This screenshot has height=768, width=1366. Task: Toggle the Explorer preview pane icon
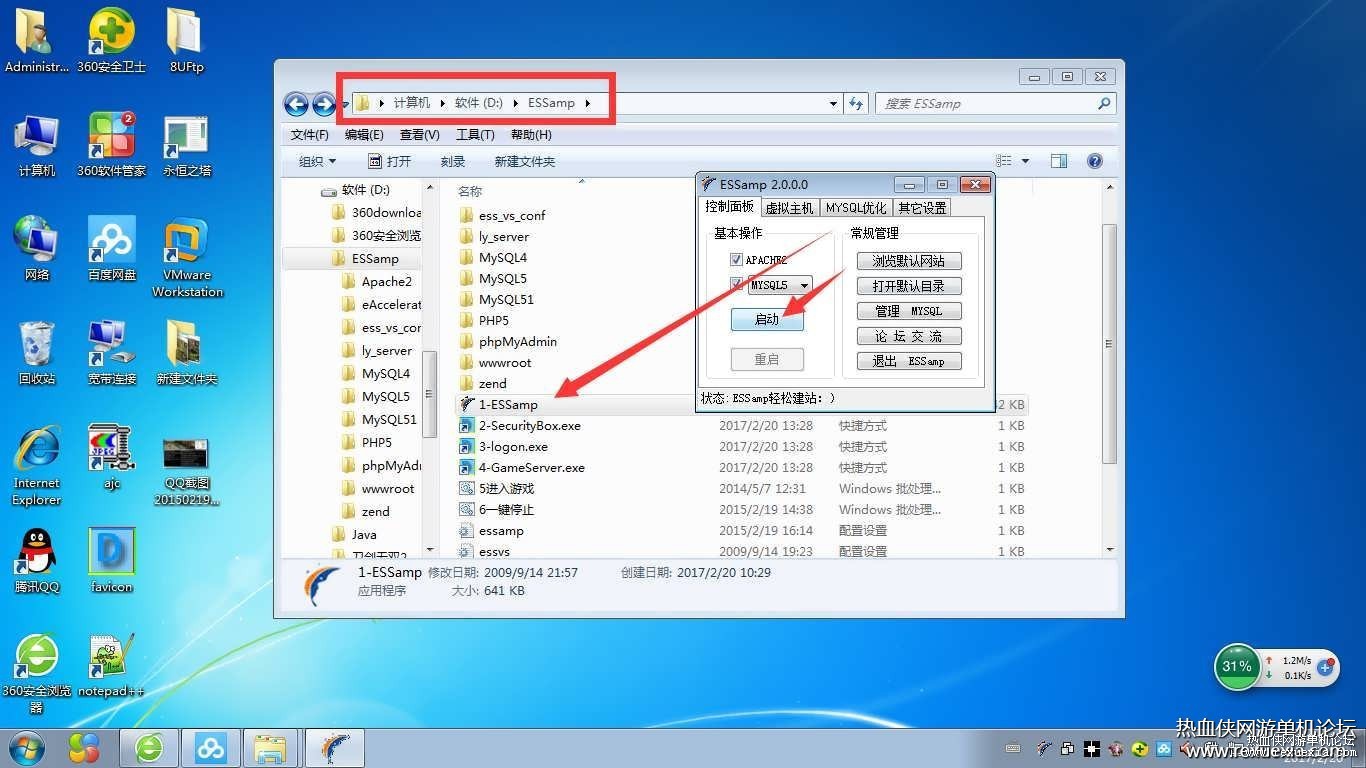(x=1059, y=161)
